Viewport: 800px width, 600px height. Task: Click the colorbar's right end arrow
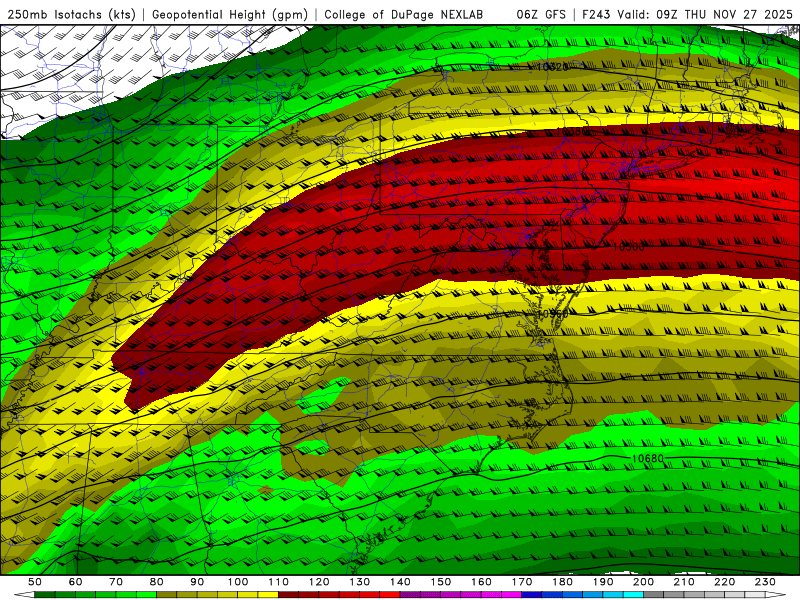click(776, 595)
